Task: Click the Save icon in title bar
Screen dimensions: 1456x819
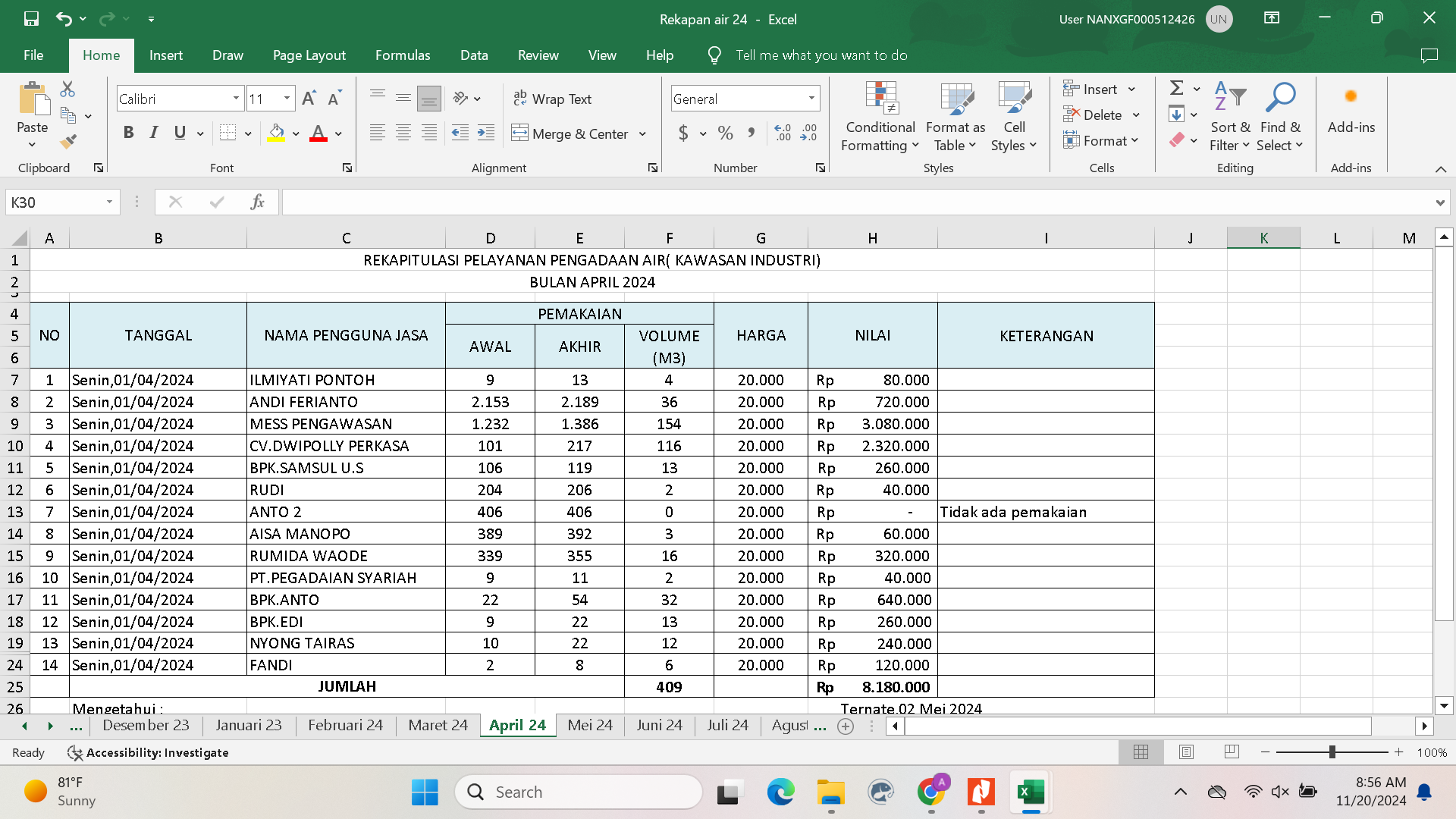Action: click(31, 19)
